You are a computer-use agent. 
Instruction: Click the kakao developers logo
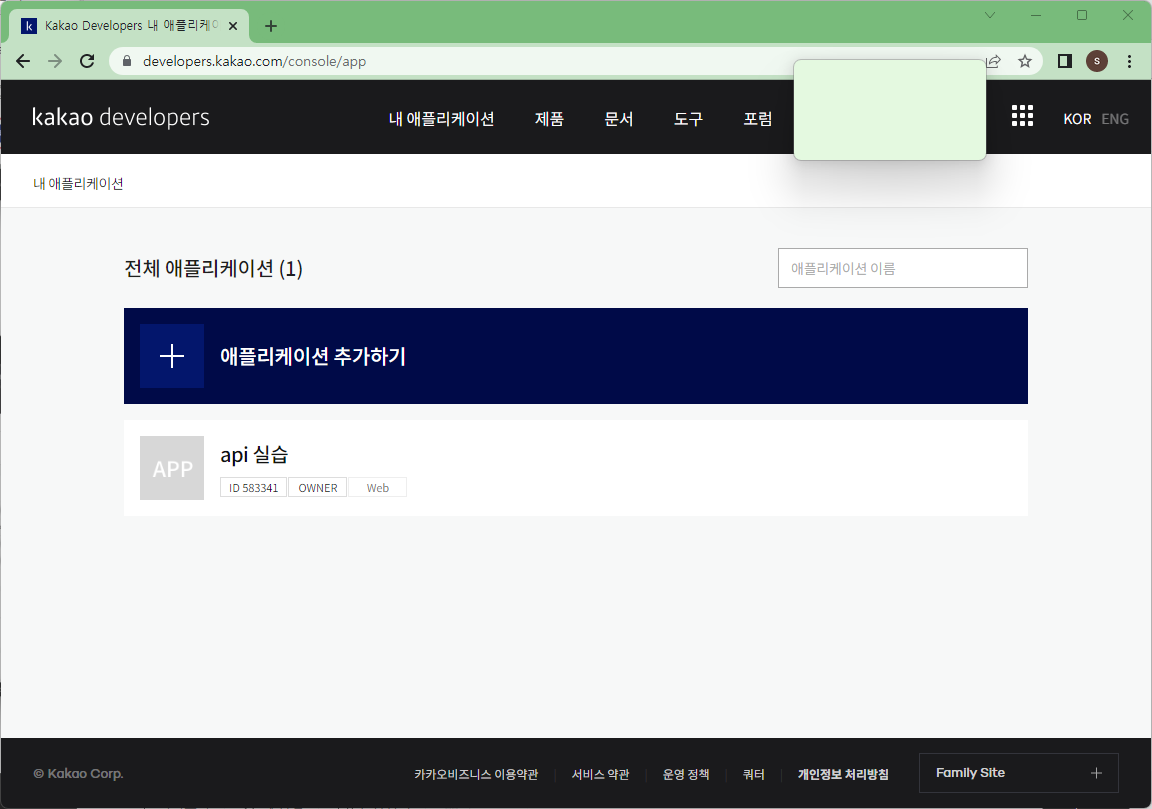pos(120,118)
